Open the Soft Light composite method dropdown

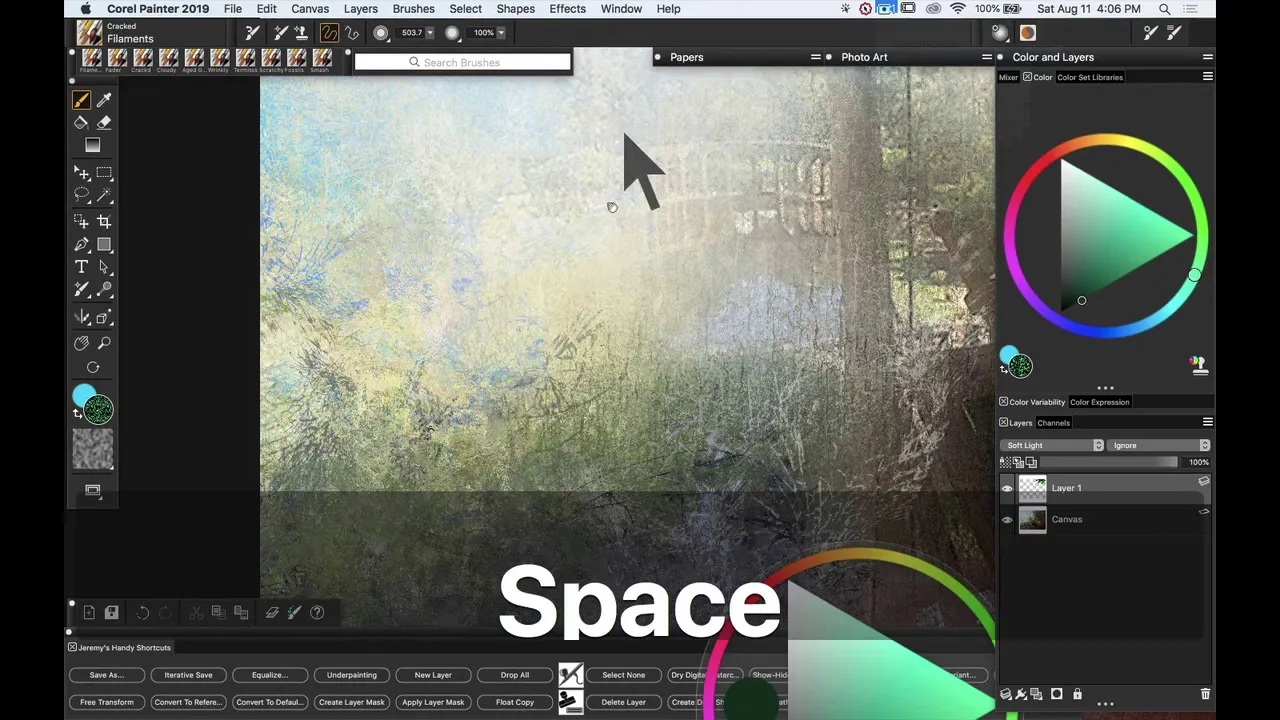click(1053, 445)
